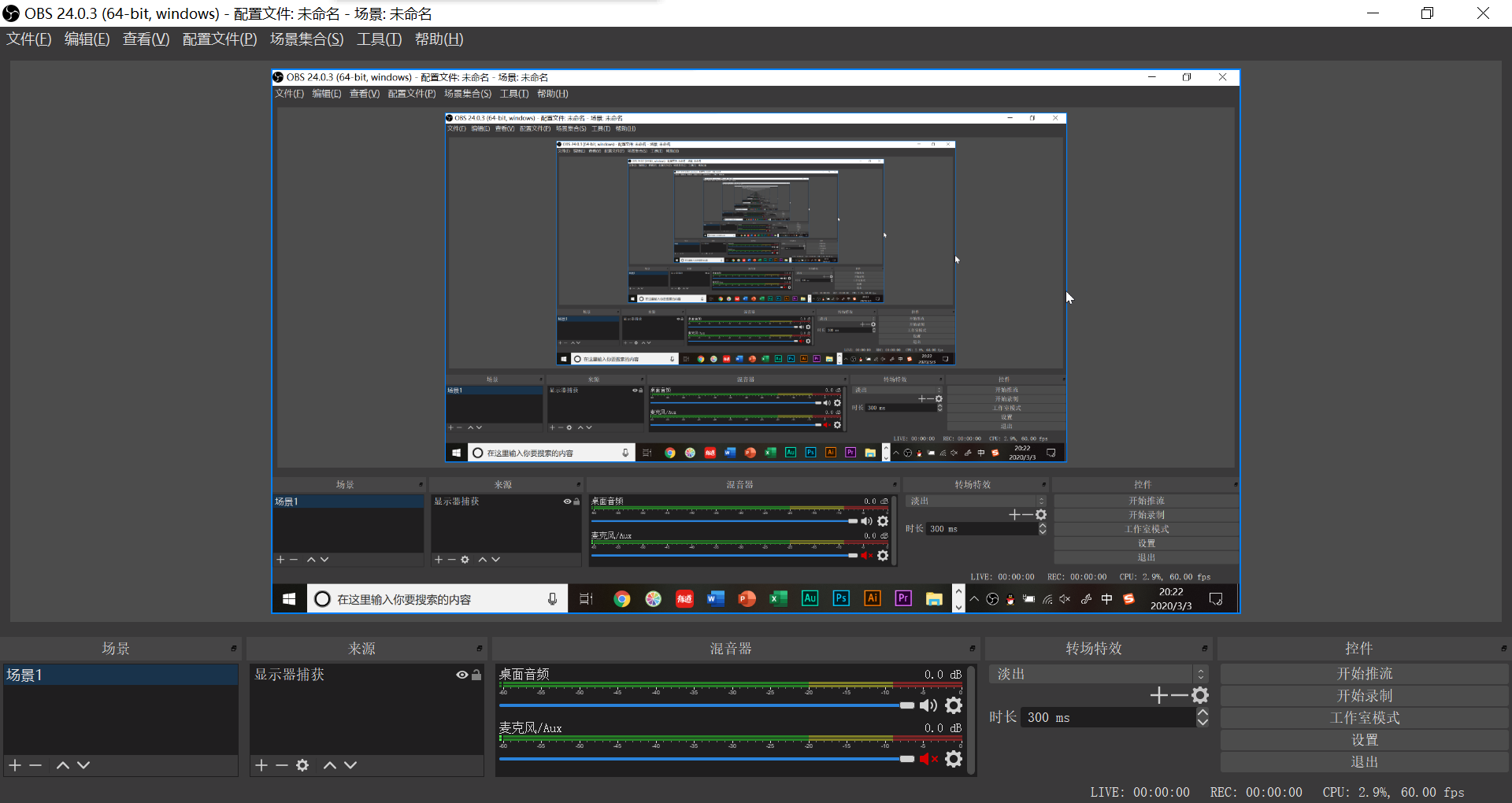This screenshot has height=803, width=1512.
Task: Click Excel icon in outermost preview taskbar
Action: click(x=778, y=599)
